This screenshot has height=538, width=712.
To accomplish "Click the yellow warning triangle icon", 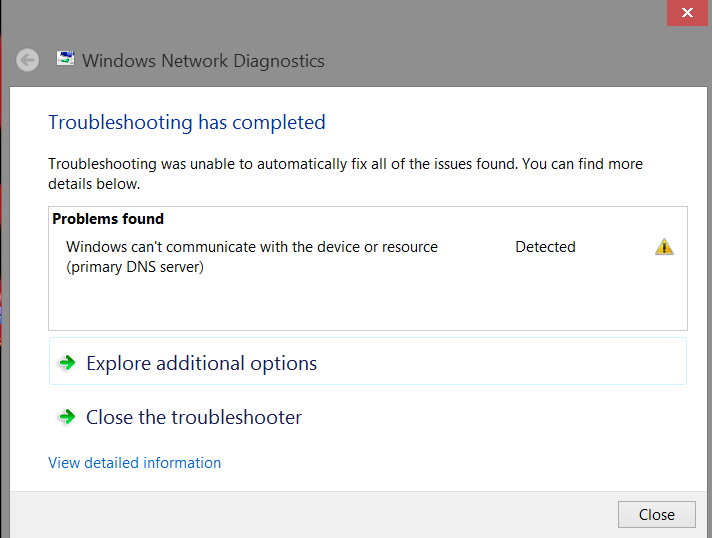I will (664, 247).
